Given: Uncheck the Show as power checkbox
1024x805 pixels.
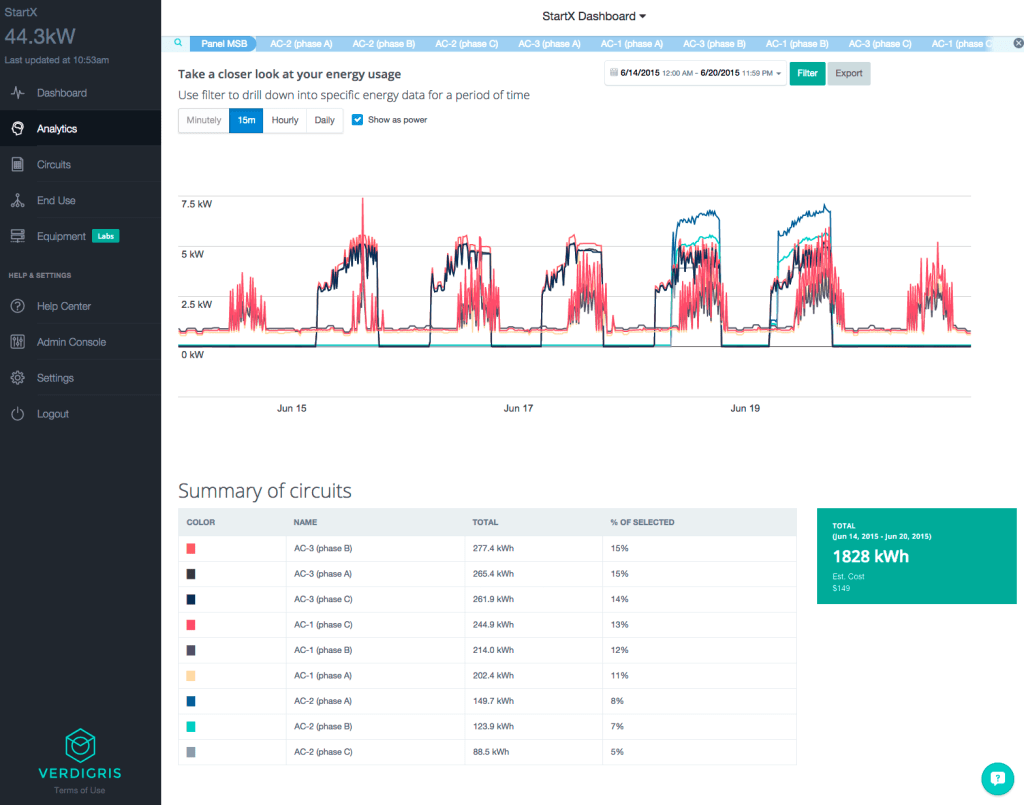Looking at the screenshot, I should 358,120.
